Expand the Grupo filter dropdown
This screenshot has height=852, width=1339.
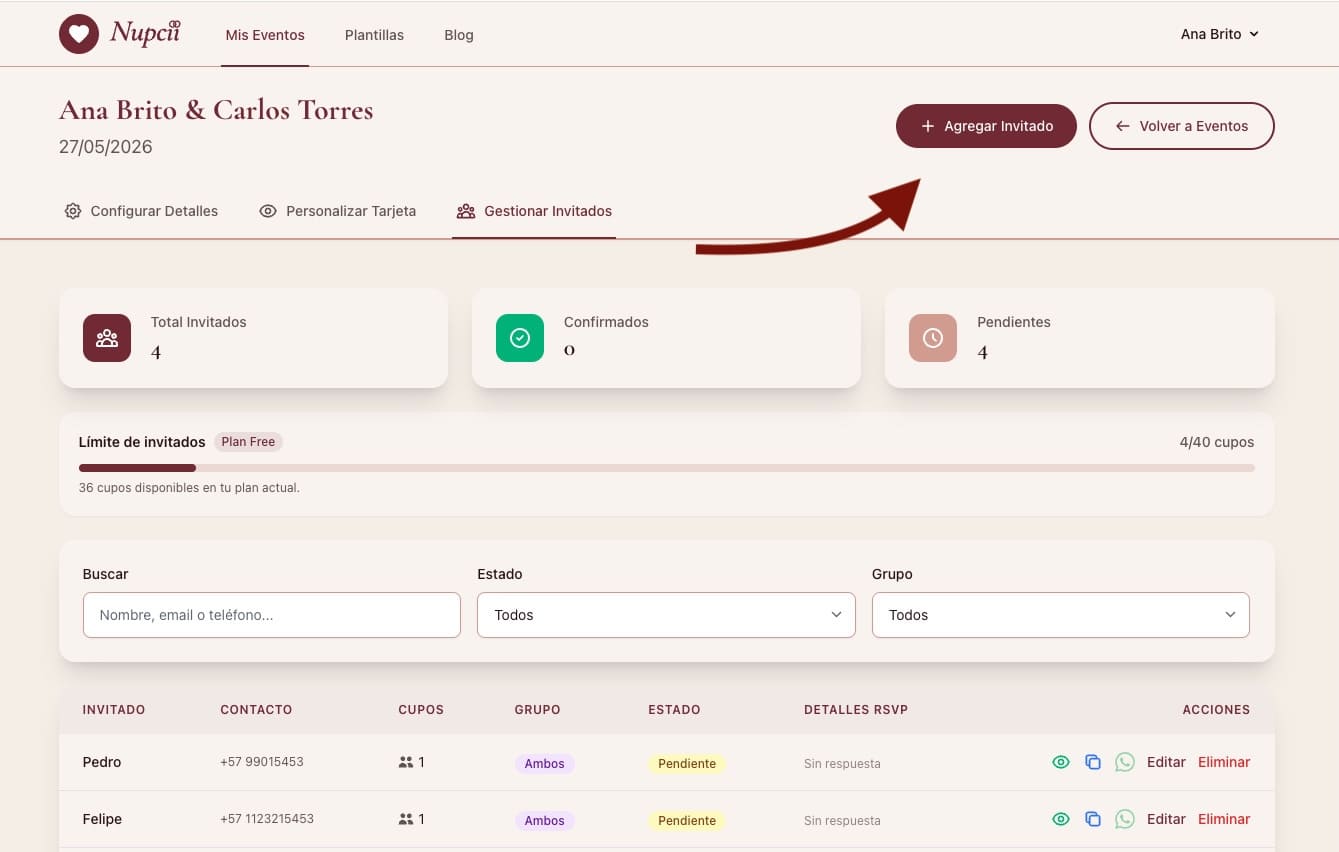(1060, 615)
